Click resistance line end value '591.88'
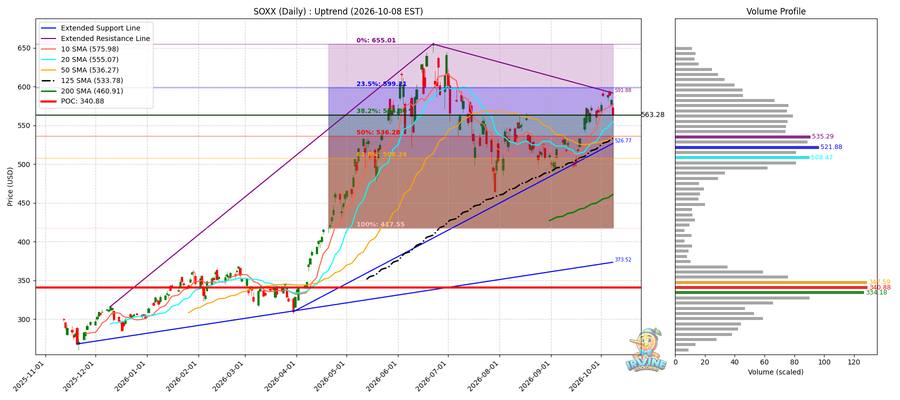 point(623,90)
